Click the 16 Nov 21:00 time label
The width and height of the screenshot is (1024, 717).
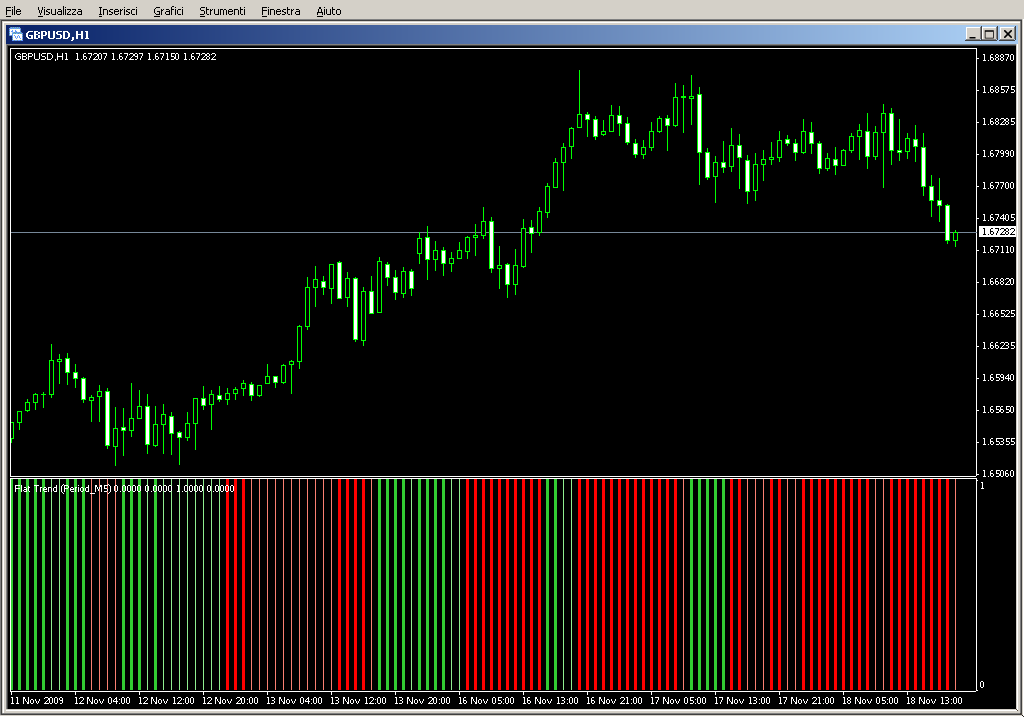coord(614,701)
